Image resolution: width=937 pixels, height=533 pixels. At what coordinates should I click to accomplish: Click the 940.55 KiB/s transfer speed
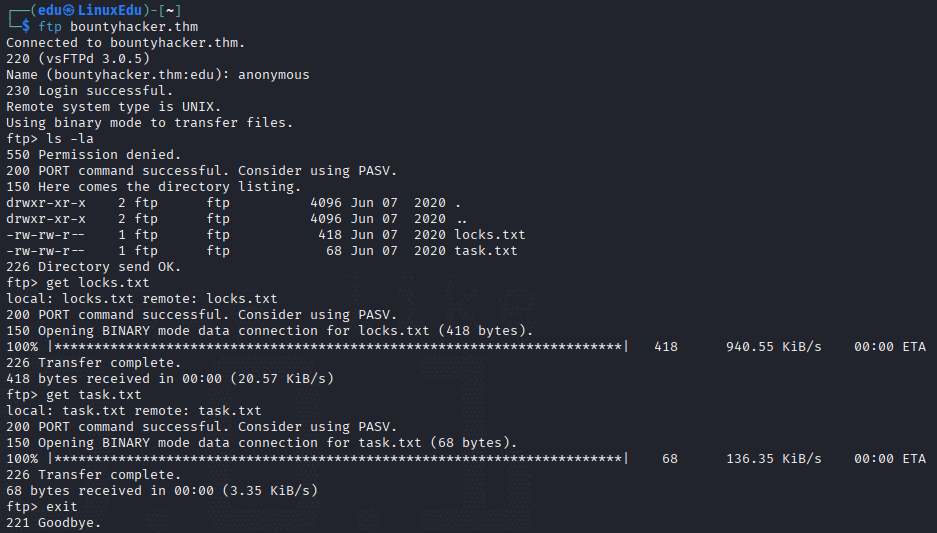773,347
